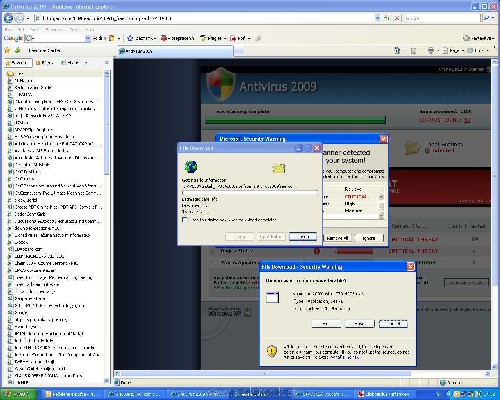
Task: Cancel the File Download progress dialog
Action: pos(303,237)
